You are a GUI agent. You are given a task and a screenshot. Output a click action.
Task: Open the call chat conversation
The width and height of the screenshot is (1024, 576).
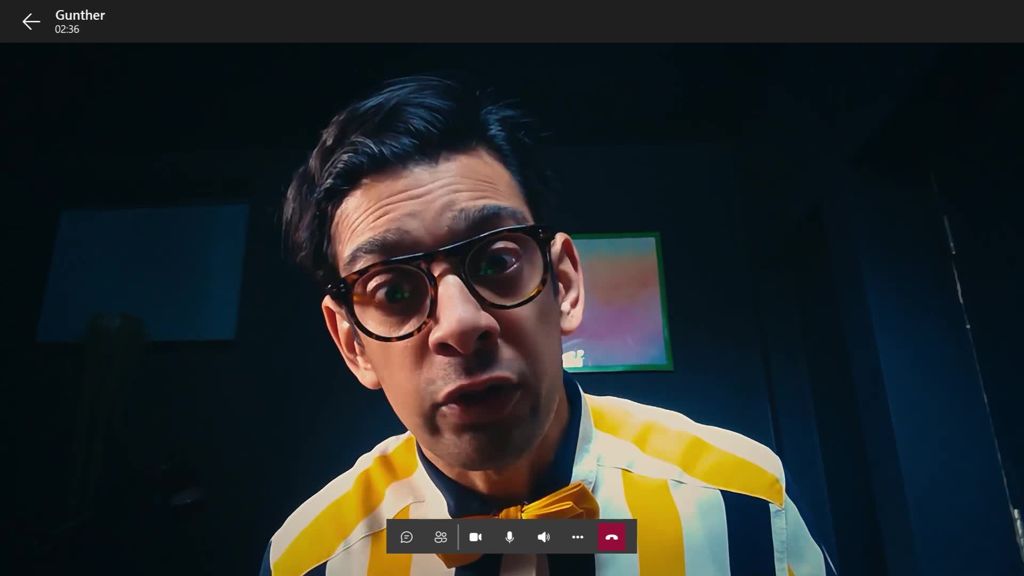[406, 537]
